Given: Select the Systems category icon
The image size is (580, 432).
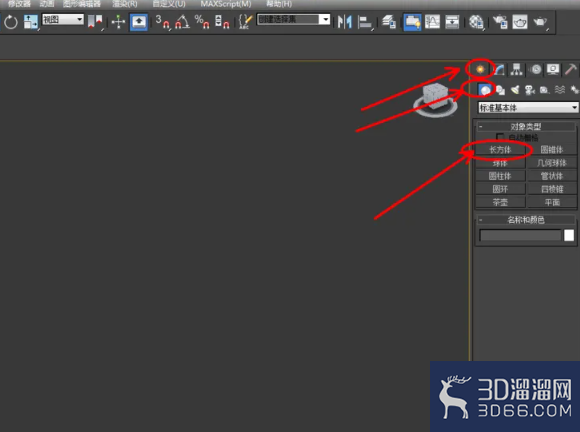Looking at the screenshot, I should pyautogui.click(x=574, y=90).
